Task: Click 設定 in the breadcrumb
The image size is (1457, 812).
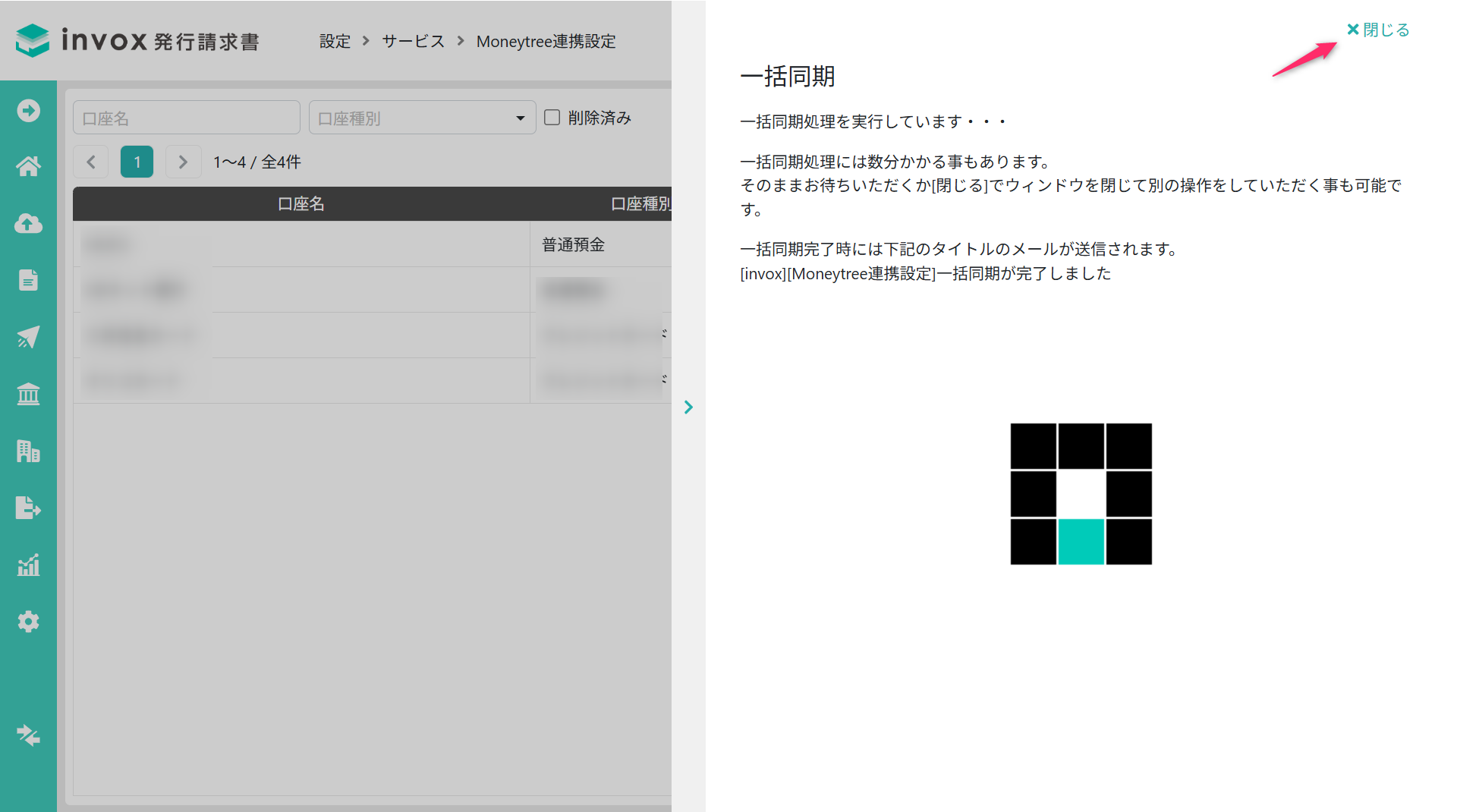Action: (335, 41)
